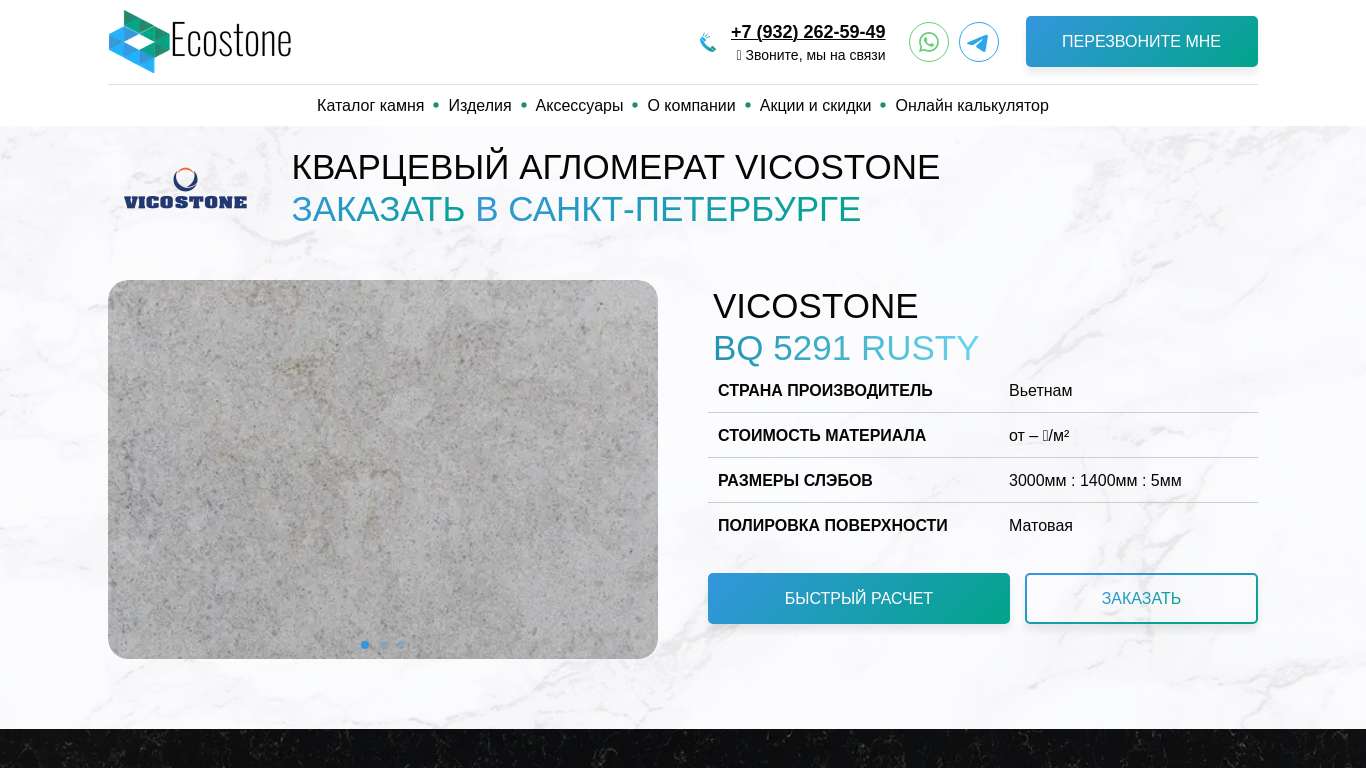Click the Rusty stone slab image
This screenshot has height=768, width=1366.
pyautogui.click(x=383, y=469)
